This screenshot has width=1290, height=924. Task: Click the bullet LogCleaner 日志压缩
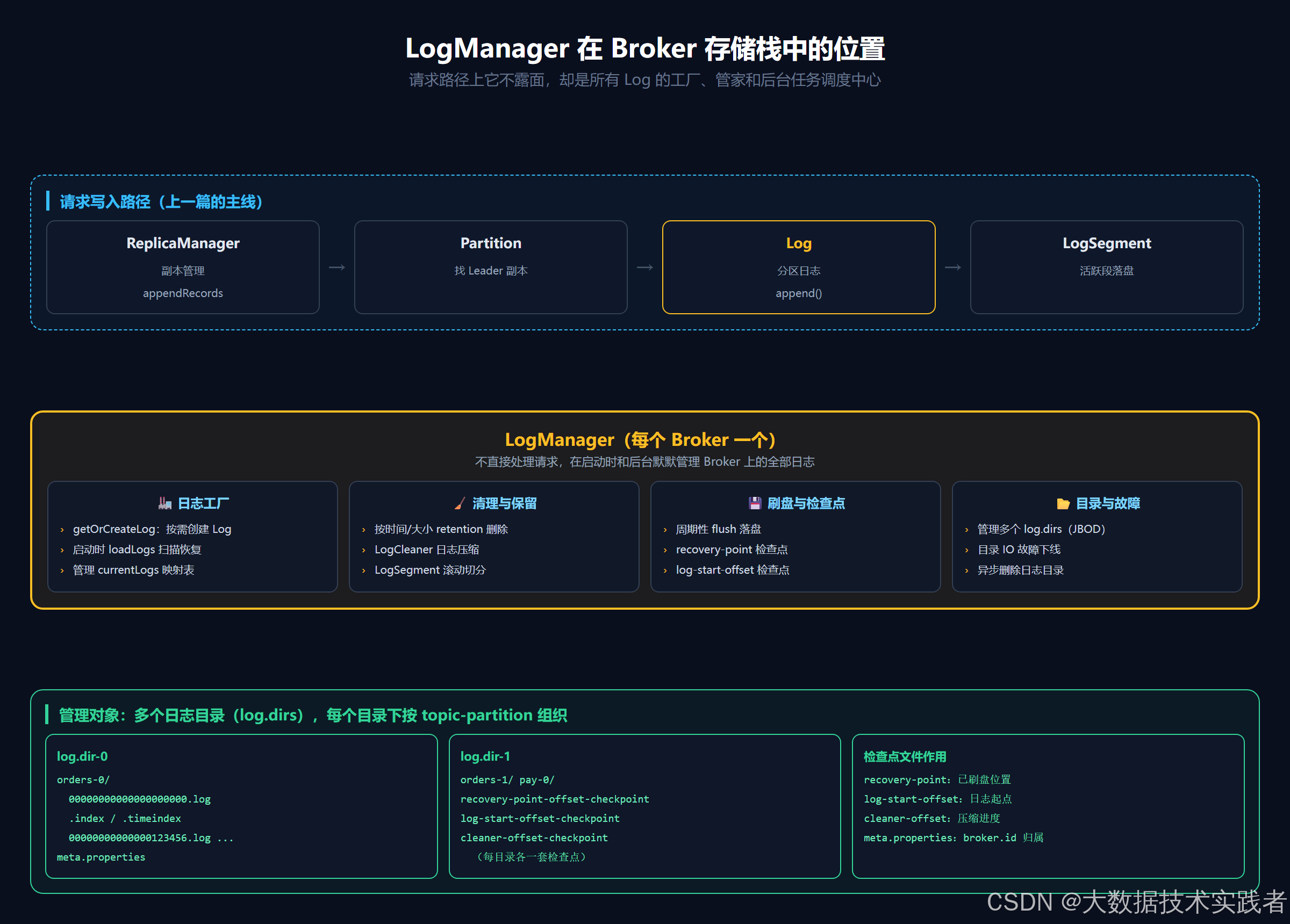427,549
